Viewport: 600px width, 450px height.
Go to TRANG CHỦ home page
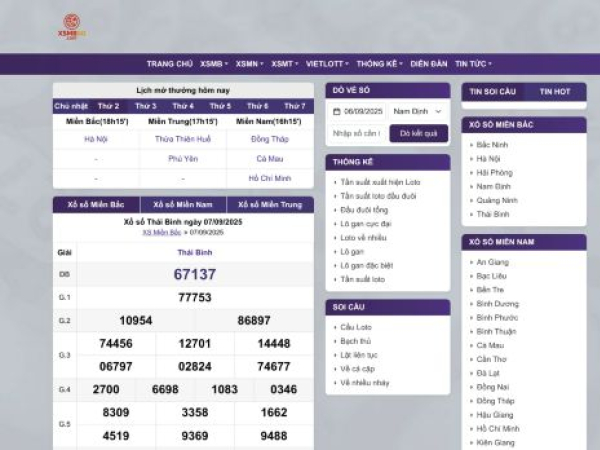[170, 64]
